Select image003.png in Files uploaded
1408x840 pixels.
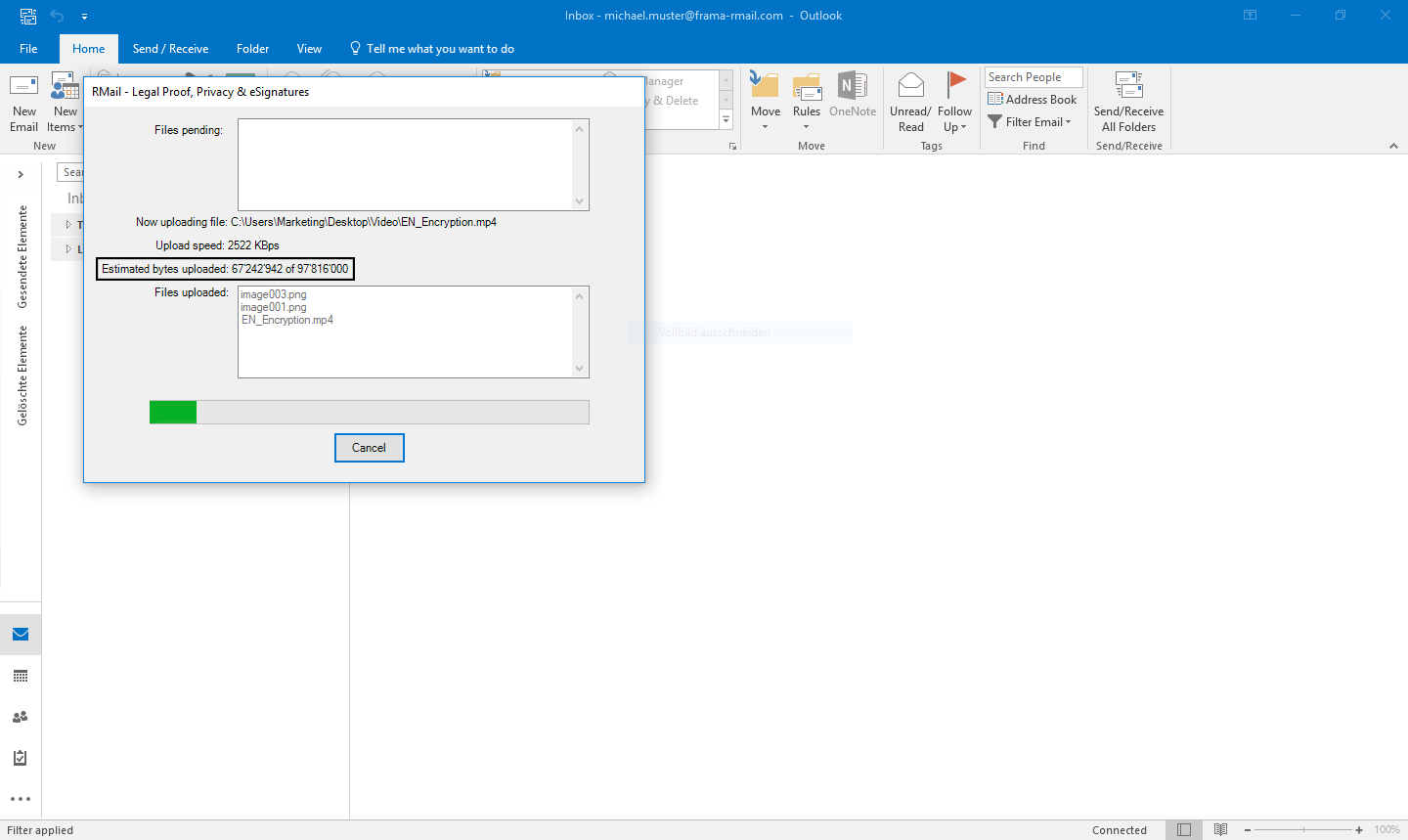[274, 294]
